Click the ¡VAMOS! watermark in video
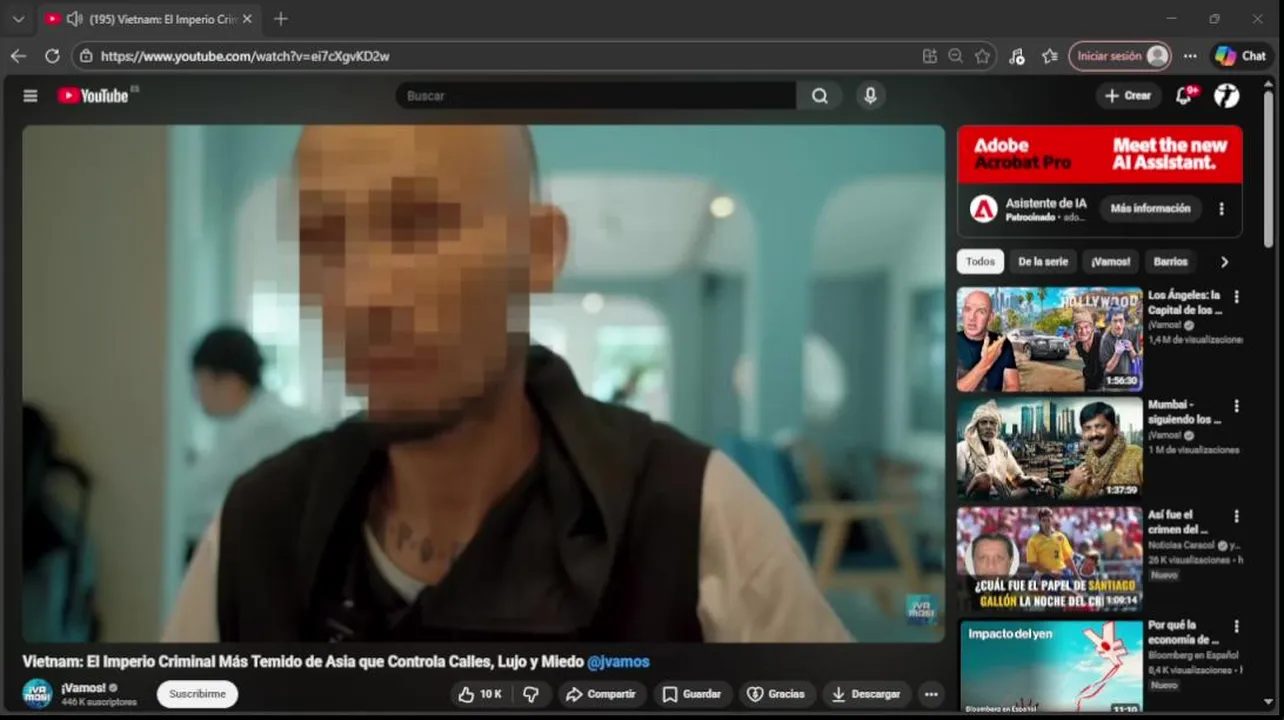 [921, 608]
